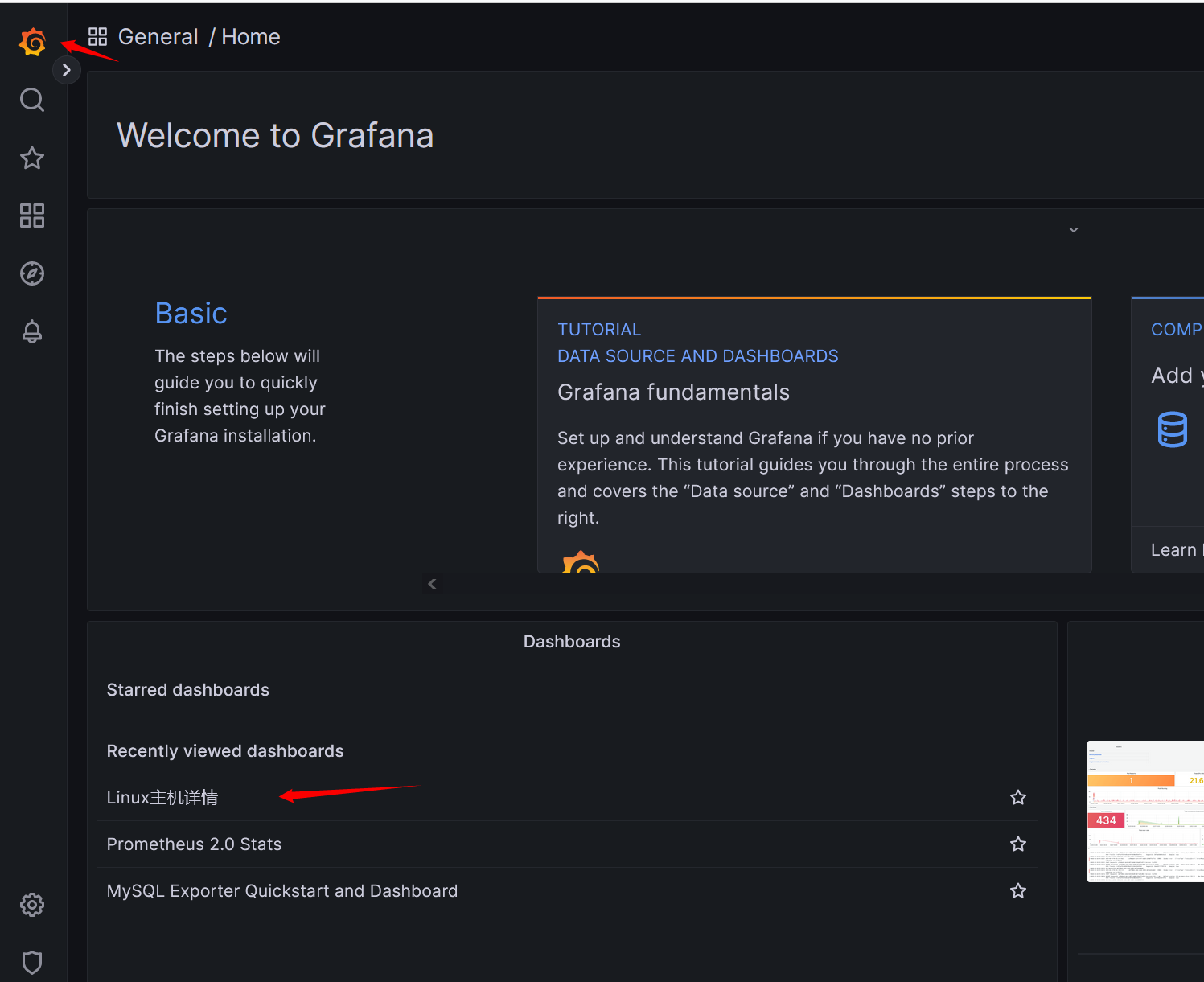Open the dashboard search icon
Screen dimensions: 1204x982
[32, 100]
